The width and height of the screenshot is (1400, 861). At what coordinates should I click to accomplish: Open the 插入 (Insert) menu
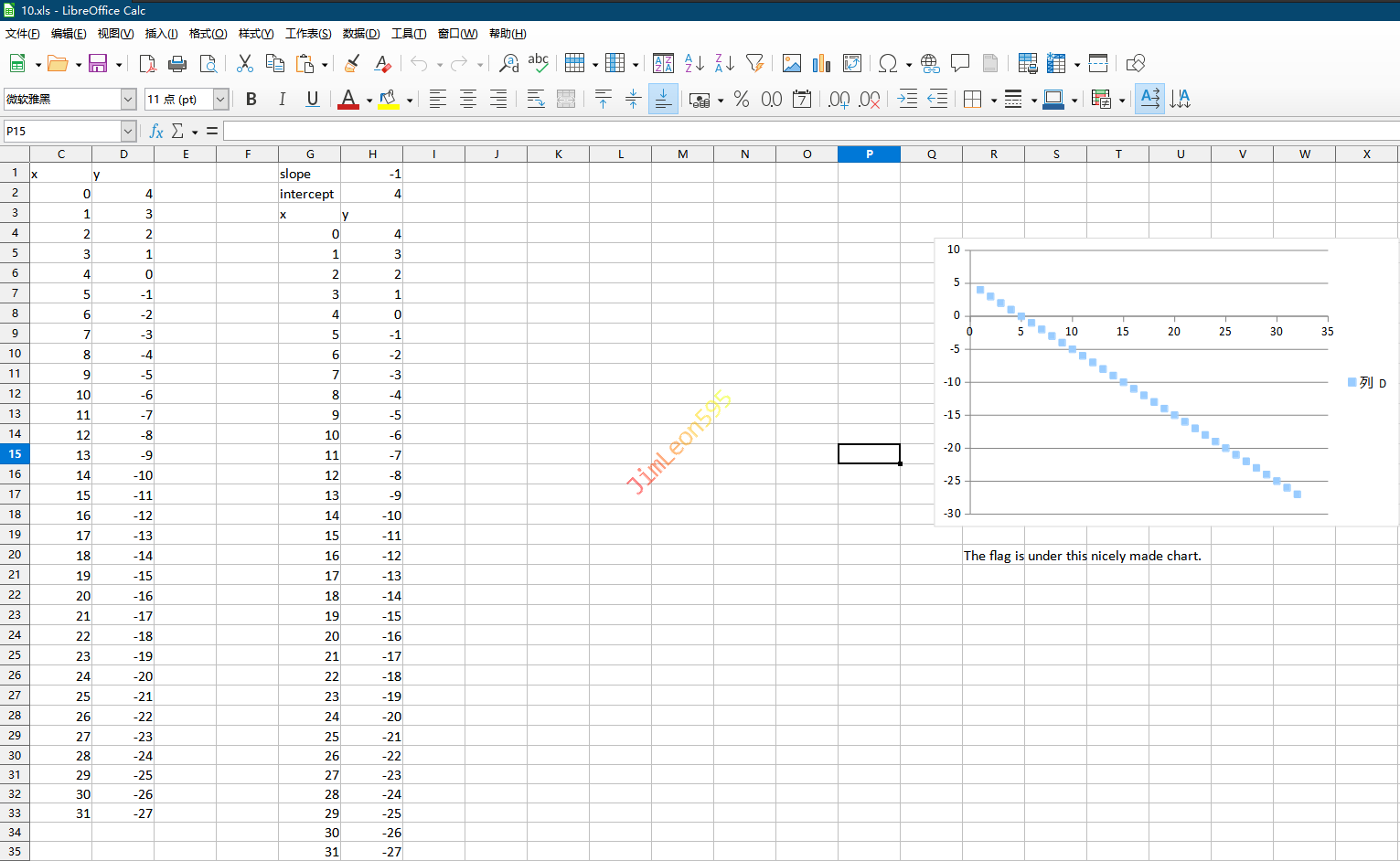(161, 34)
